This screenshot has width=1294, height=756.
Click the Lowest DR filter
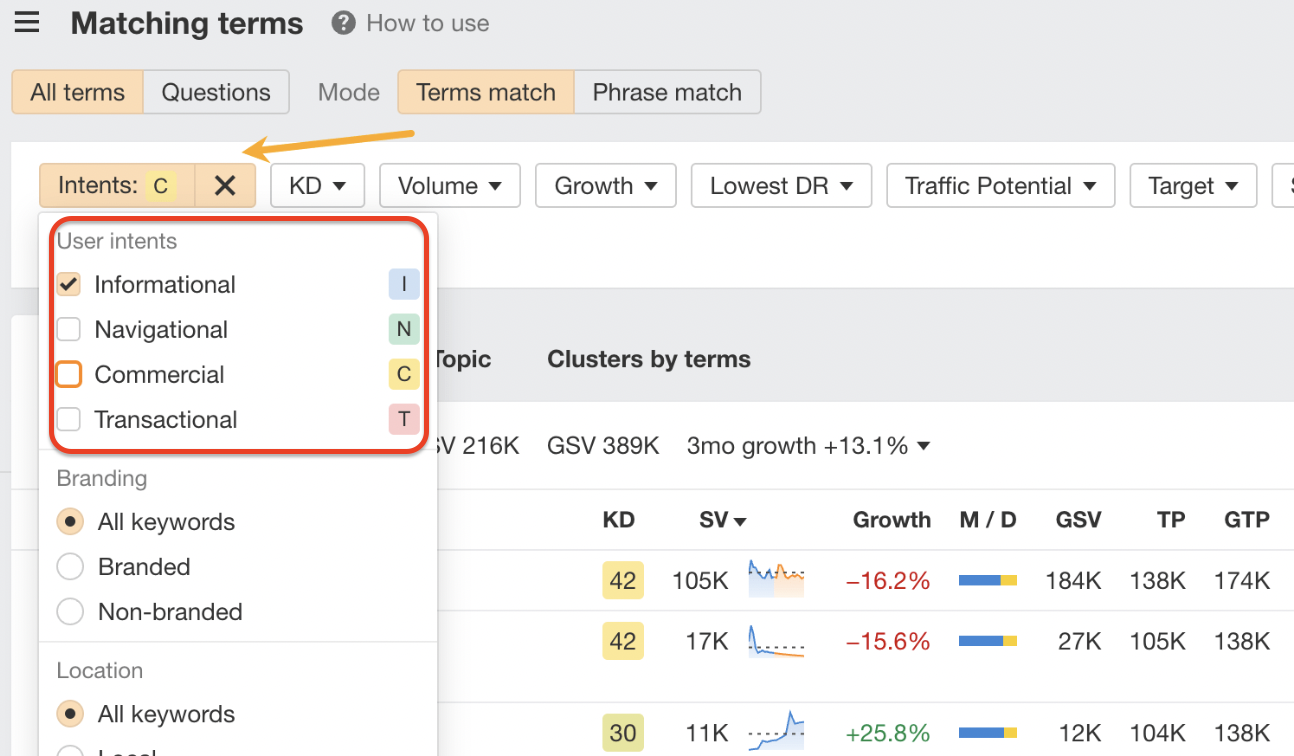pos(781,185)
